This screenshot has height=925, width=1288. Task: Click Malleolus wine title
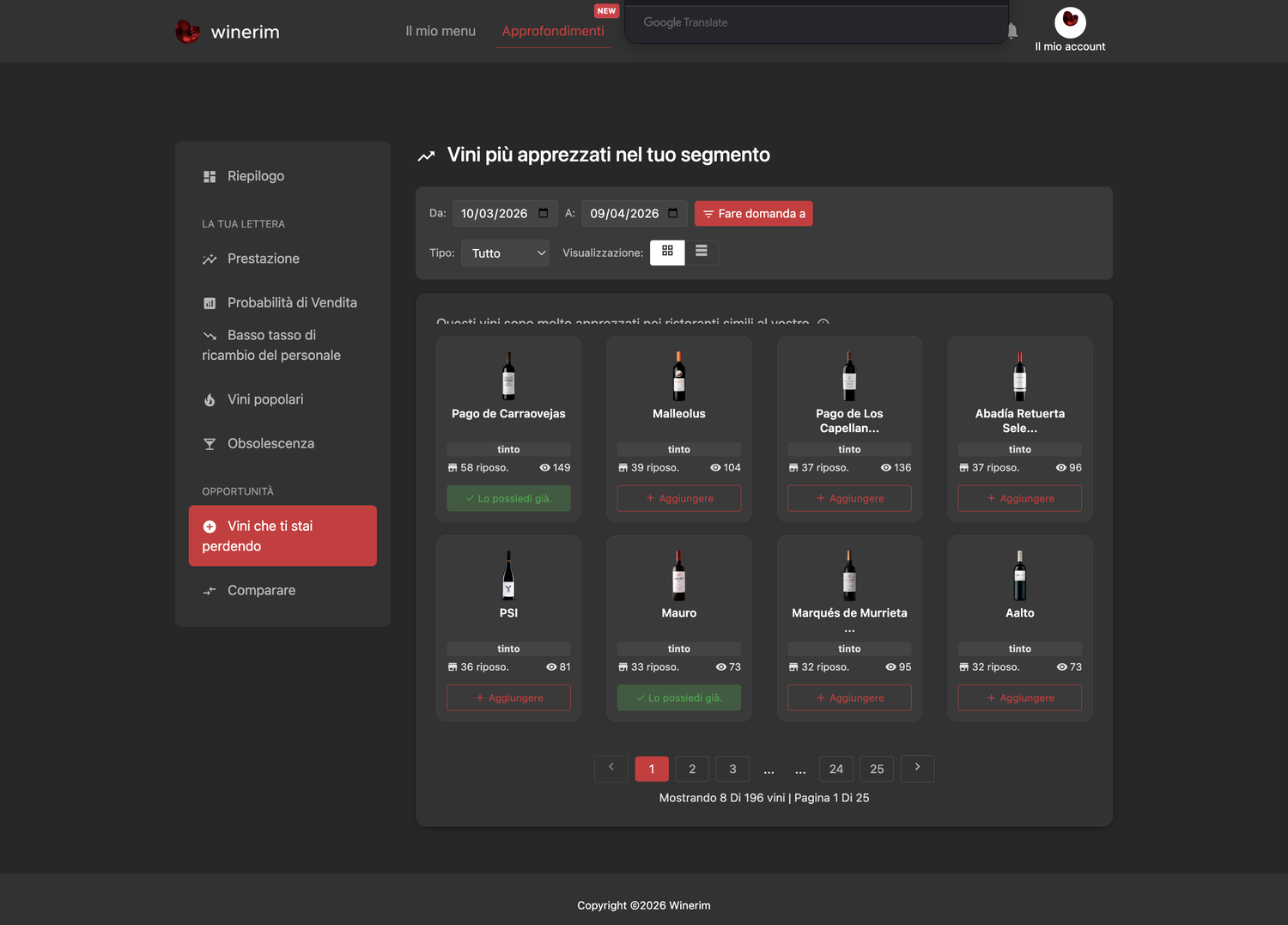pyautogui.click(x=679, y=414)
